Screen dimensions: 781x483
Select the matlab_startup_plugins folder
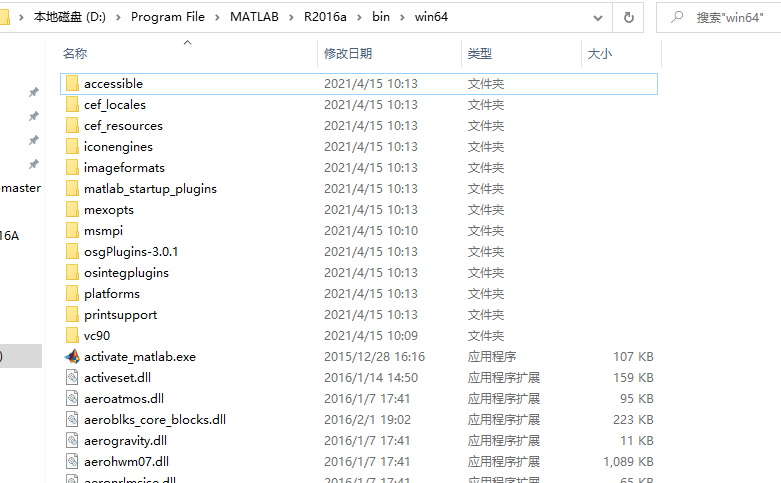(x=359, y=189)
